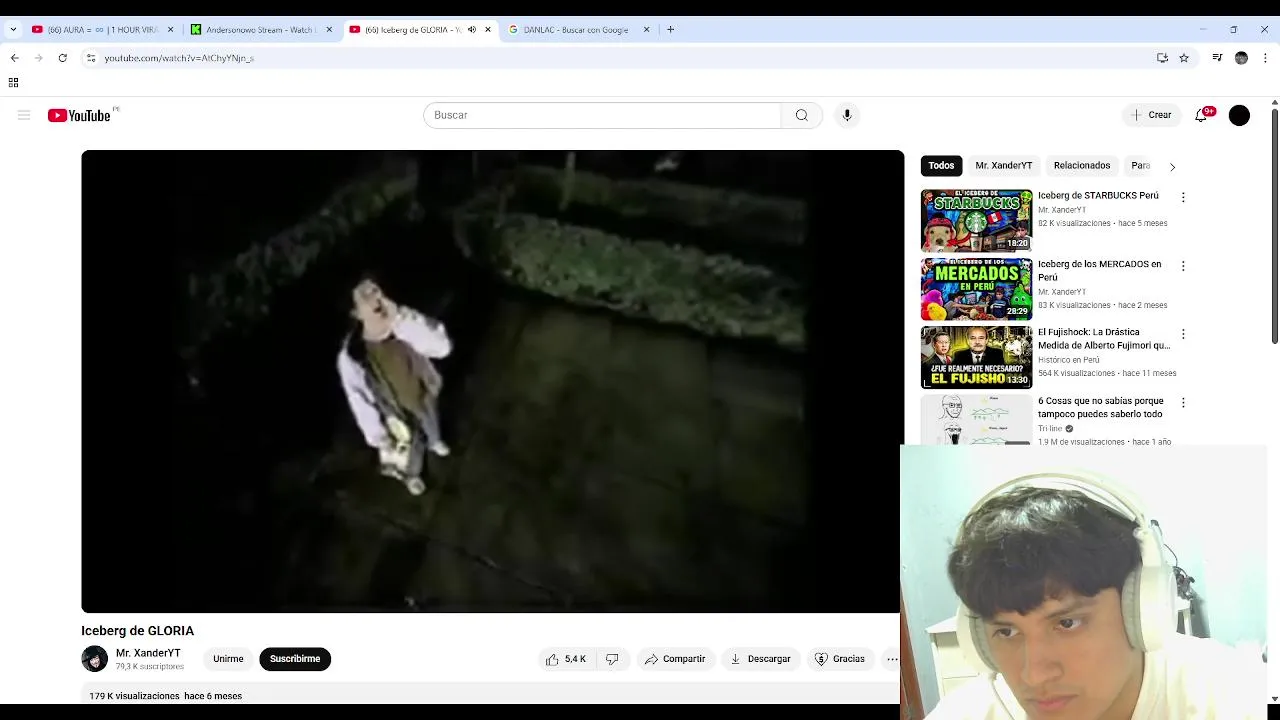Image resolution: width=1280 pixels, height=720 pixels.
Task: Click 'Tri line' channel name
Action: pos(1050,429)
